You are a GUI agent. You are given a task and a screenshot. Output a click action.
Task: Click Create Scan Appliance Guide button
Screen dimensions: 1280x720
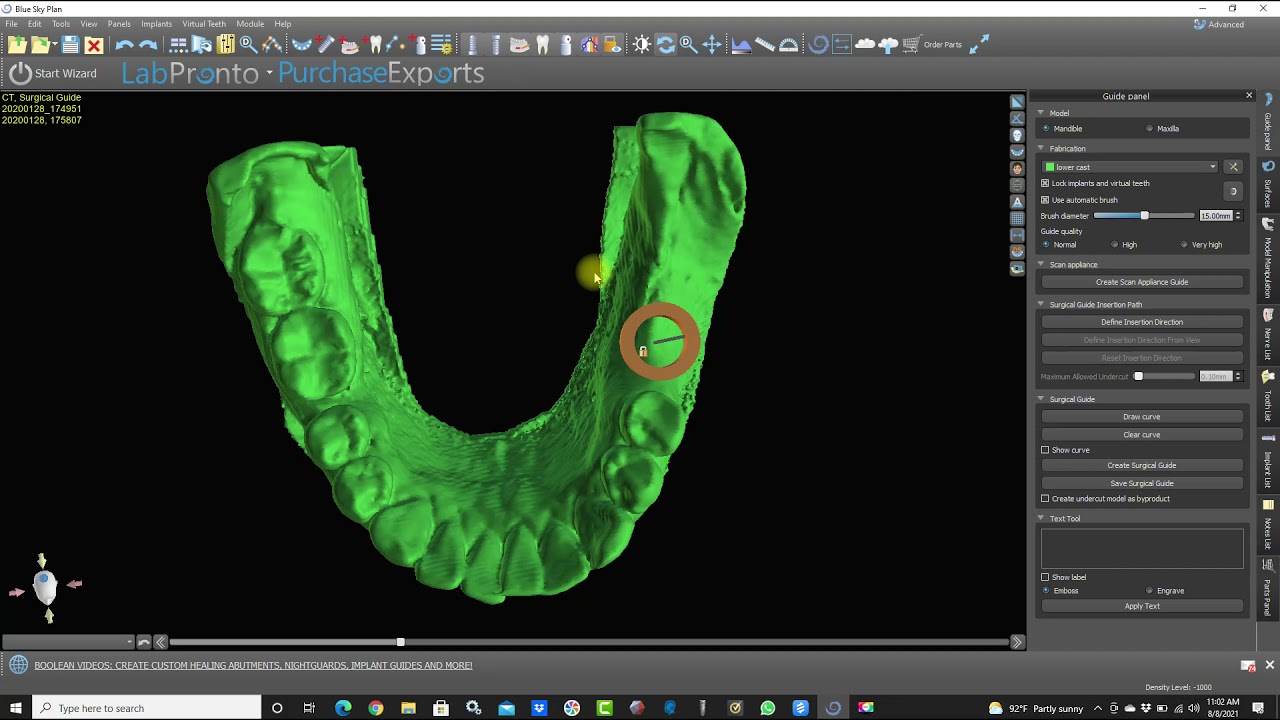(1142, 282)
